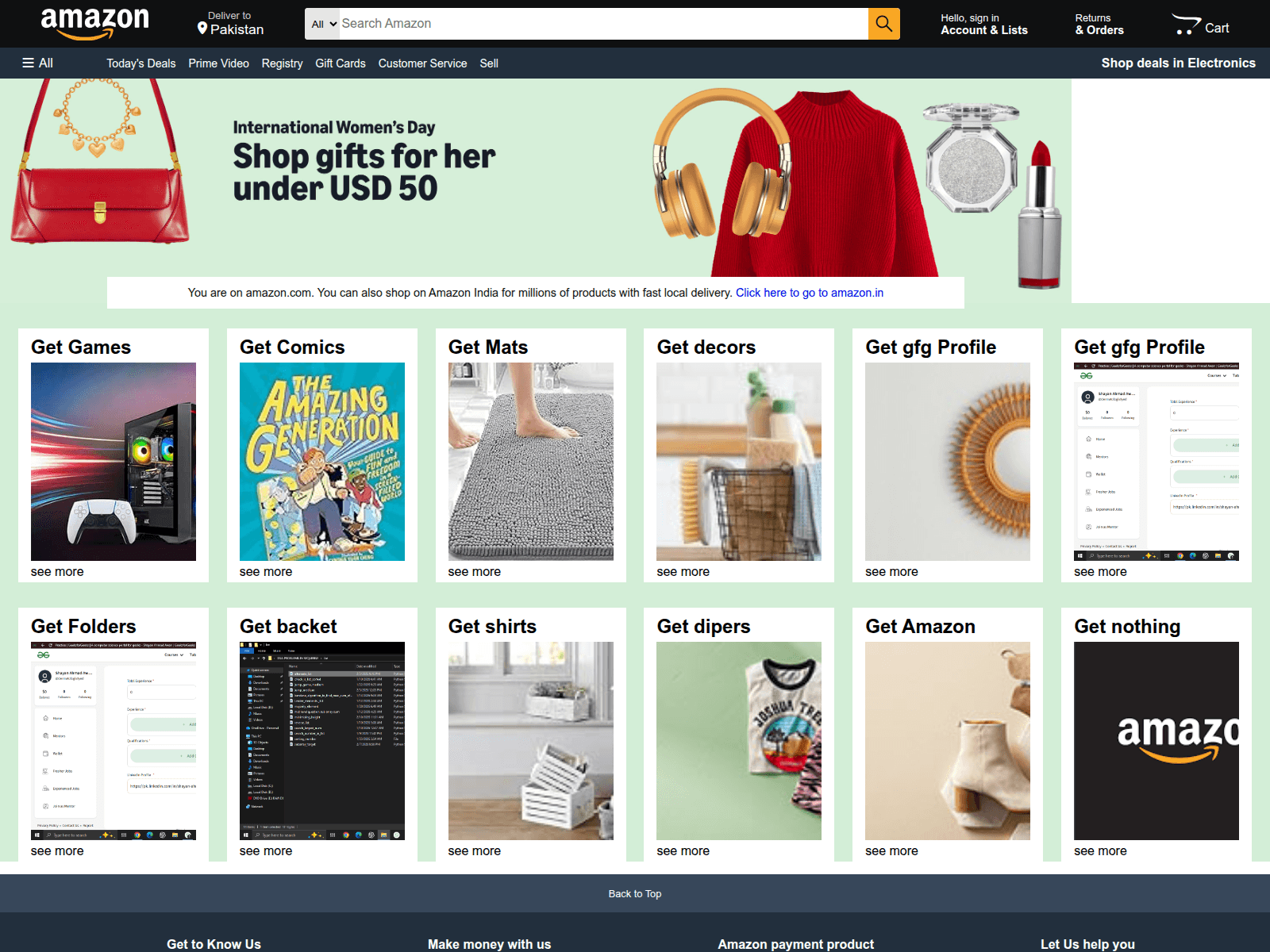This screenshot has width=1270, height=952.
Task: Click the Amazon logo in header
Action: pos(94,24)
